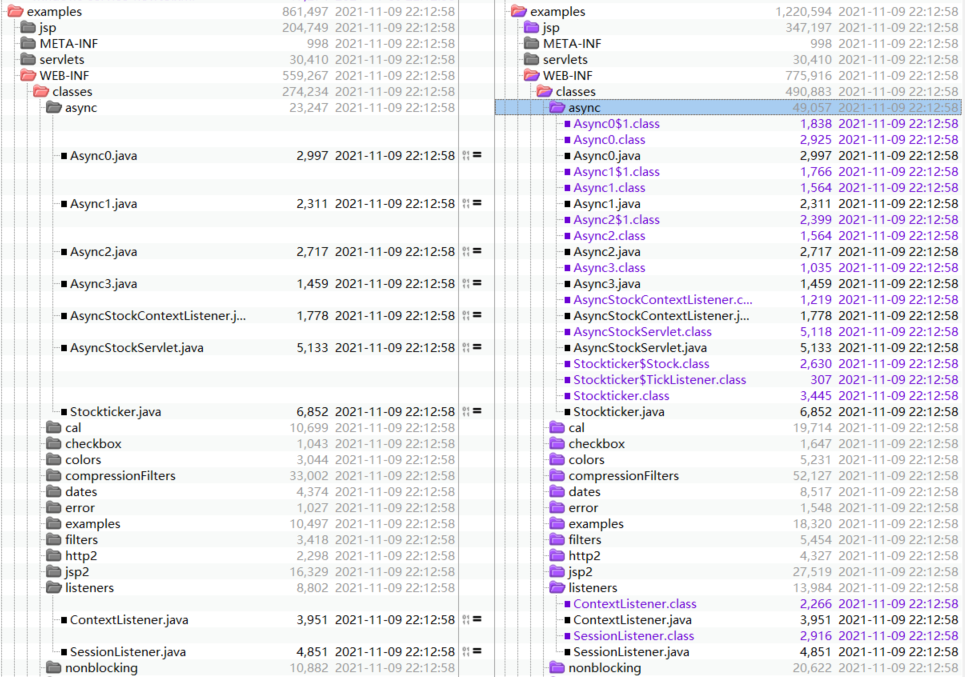Select Async2.java in the left pane
The width and height of the screenshot is (965, 677).
point(103,252)
